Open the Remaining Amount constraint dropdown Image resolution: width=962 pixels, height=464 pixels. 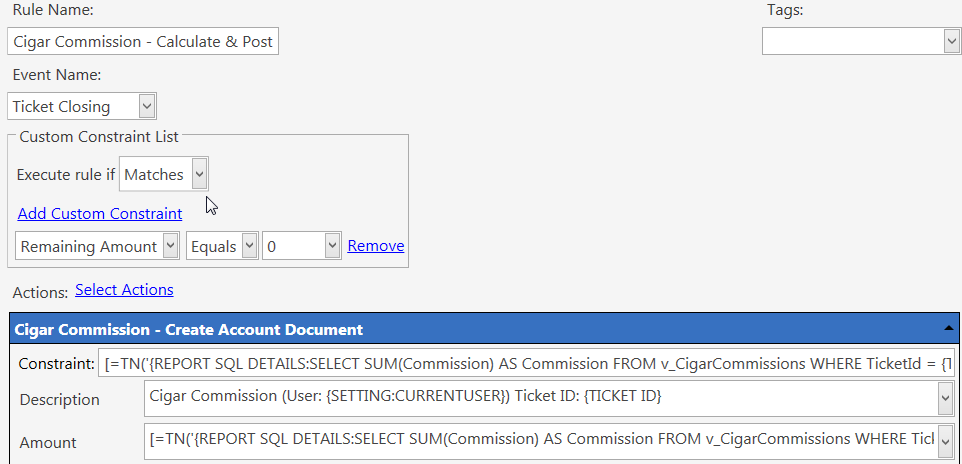coord(171,246)
